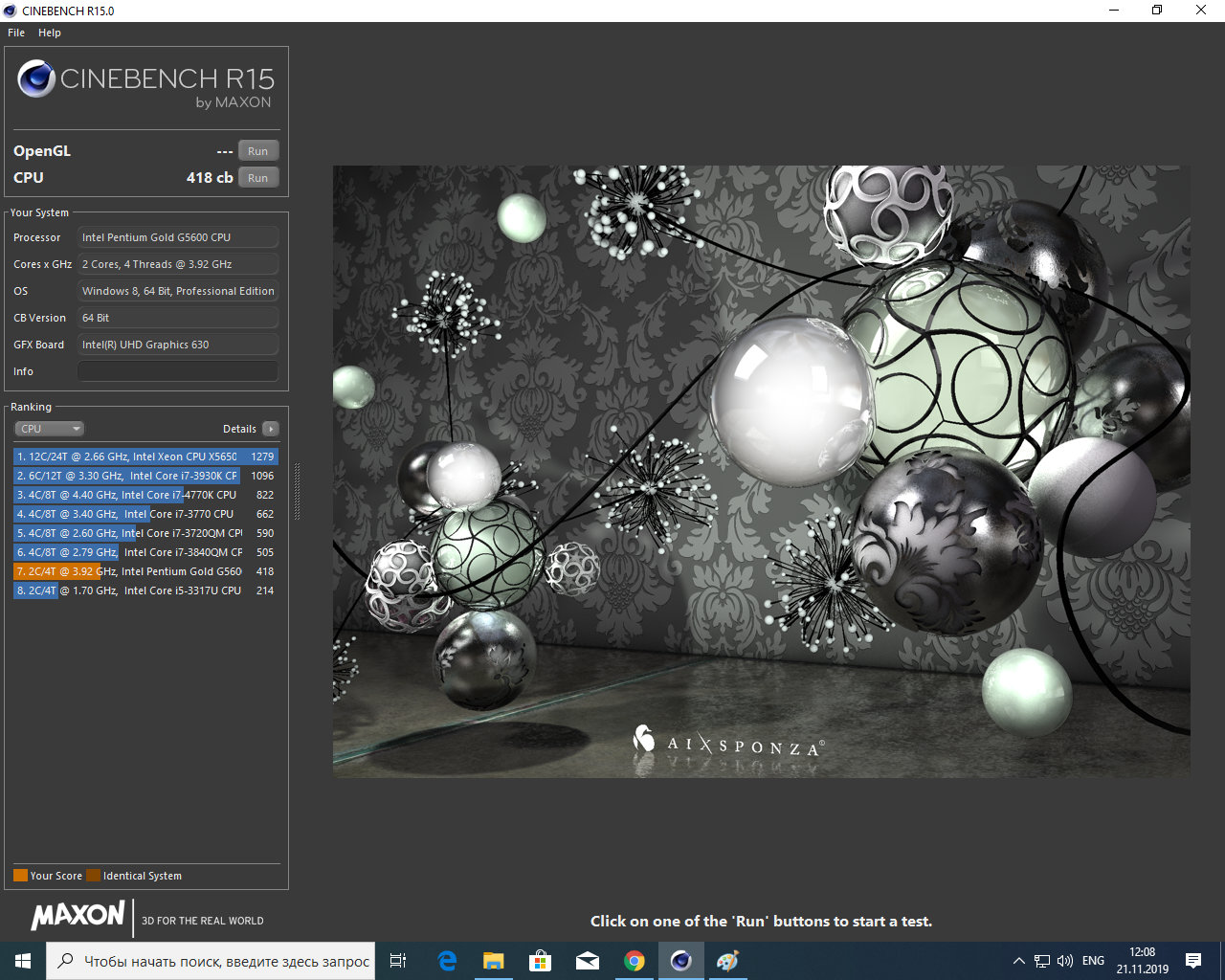Click the CPU score 418 cb value
The width and height of the screenshot is (1225, 980).
[x=210, y=178]
